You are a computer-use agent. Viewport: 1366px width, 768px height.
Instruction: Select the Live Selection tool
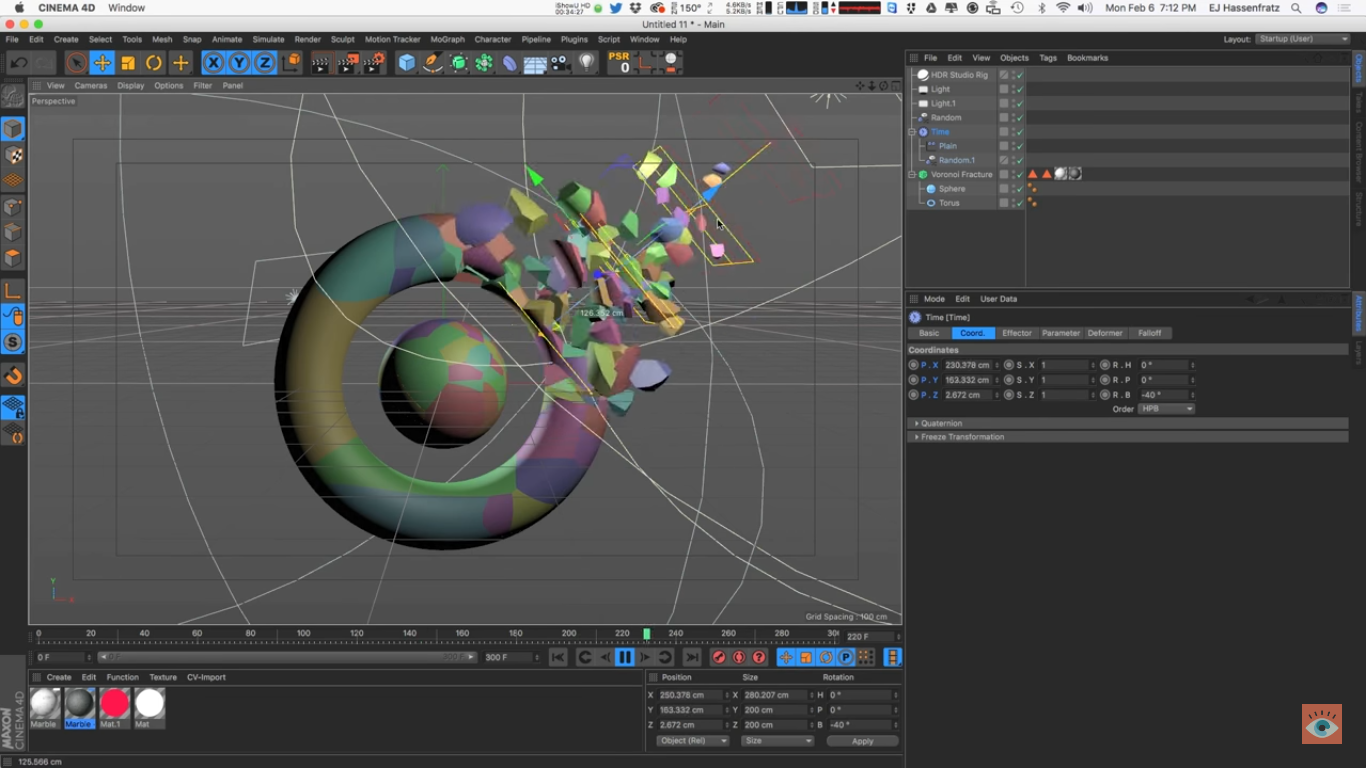[76, 63]
